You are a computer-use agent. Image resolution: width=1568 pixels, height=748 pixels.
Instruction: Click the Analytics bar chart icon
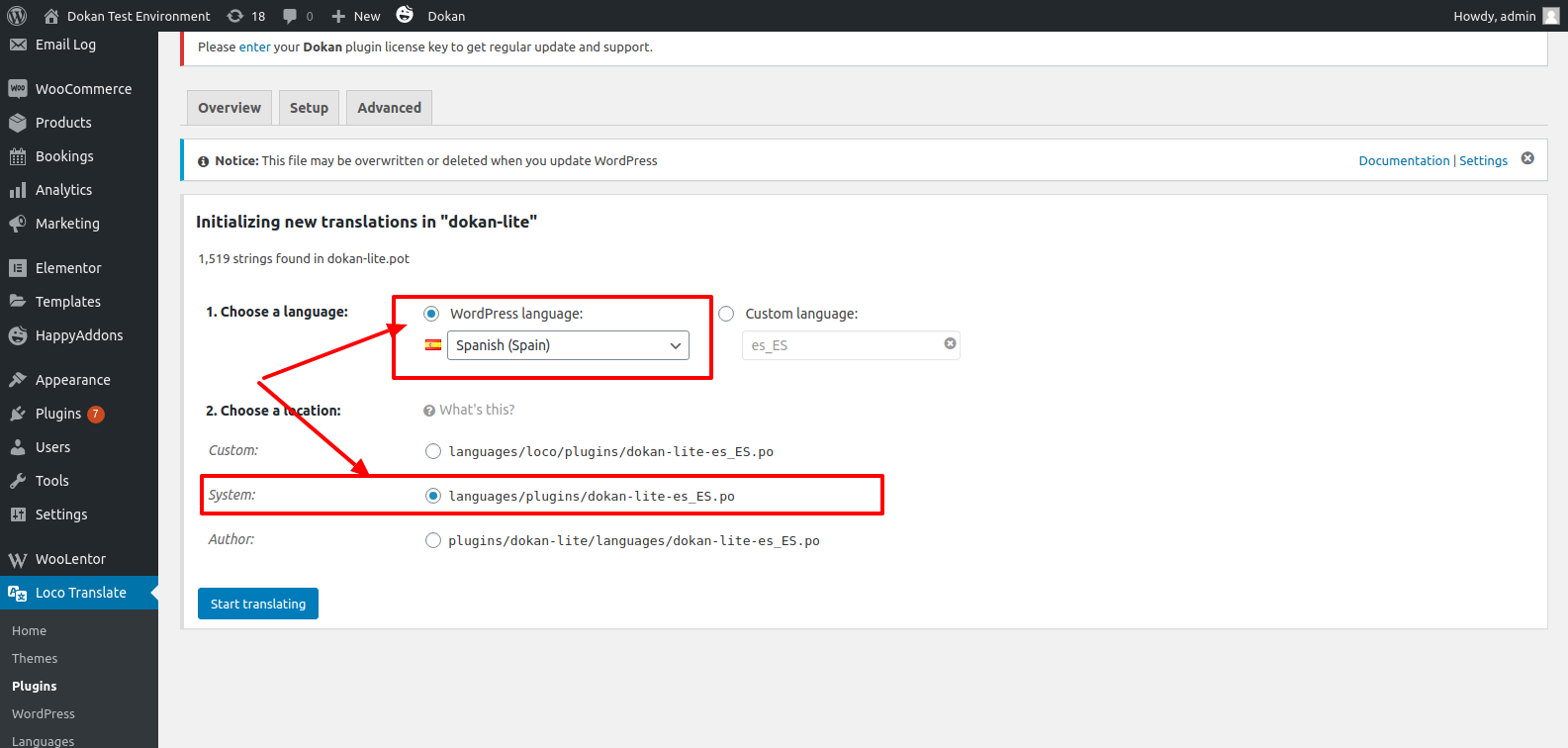[x=18, y=190]
